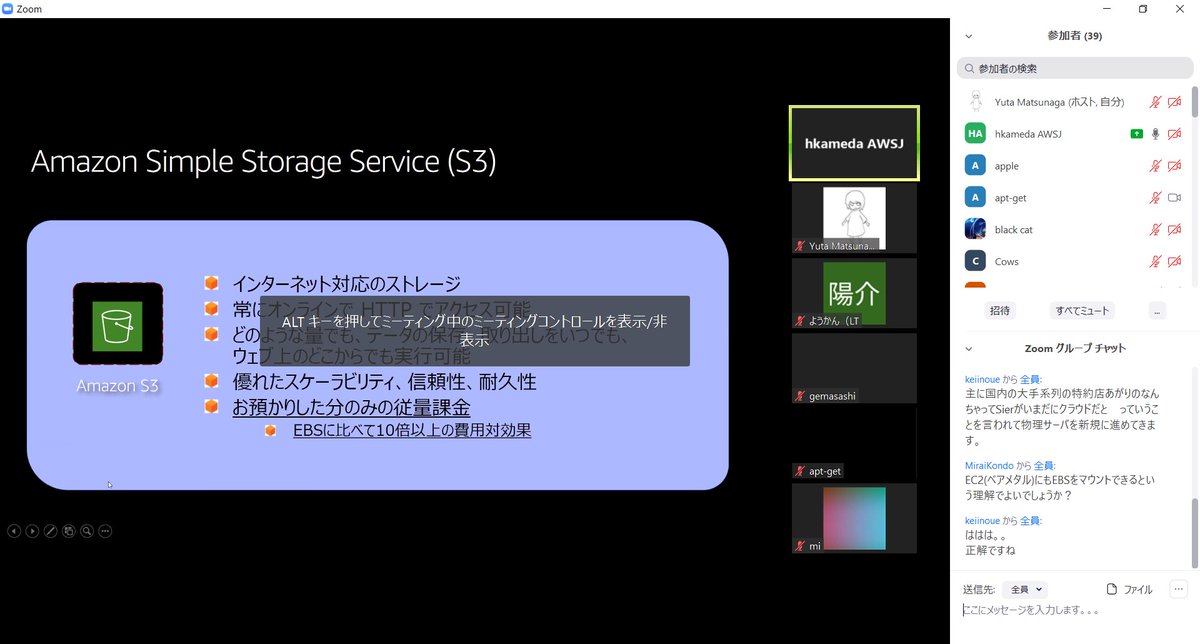
Task: Click the magnifier zoom icon on slide controls
Action: [86, 531]
